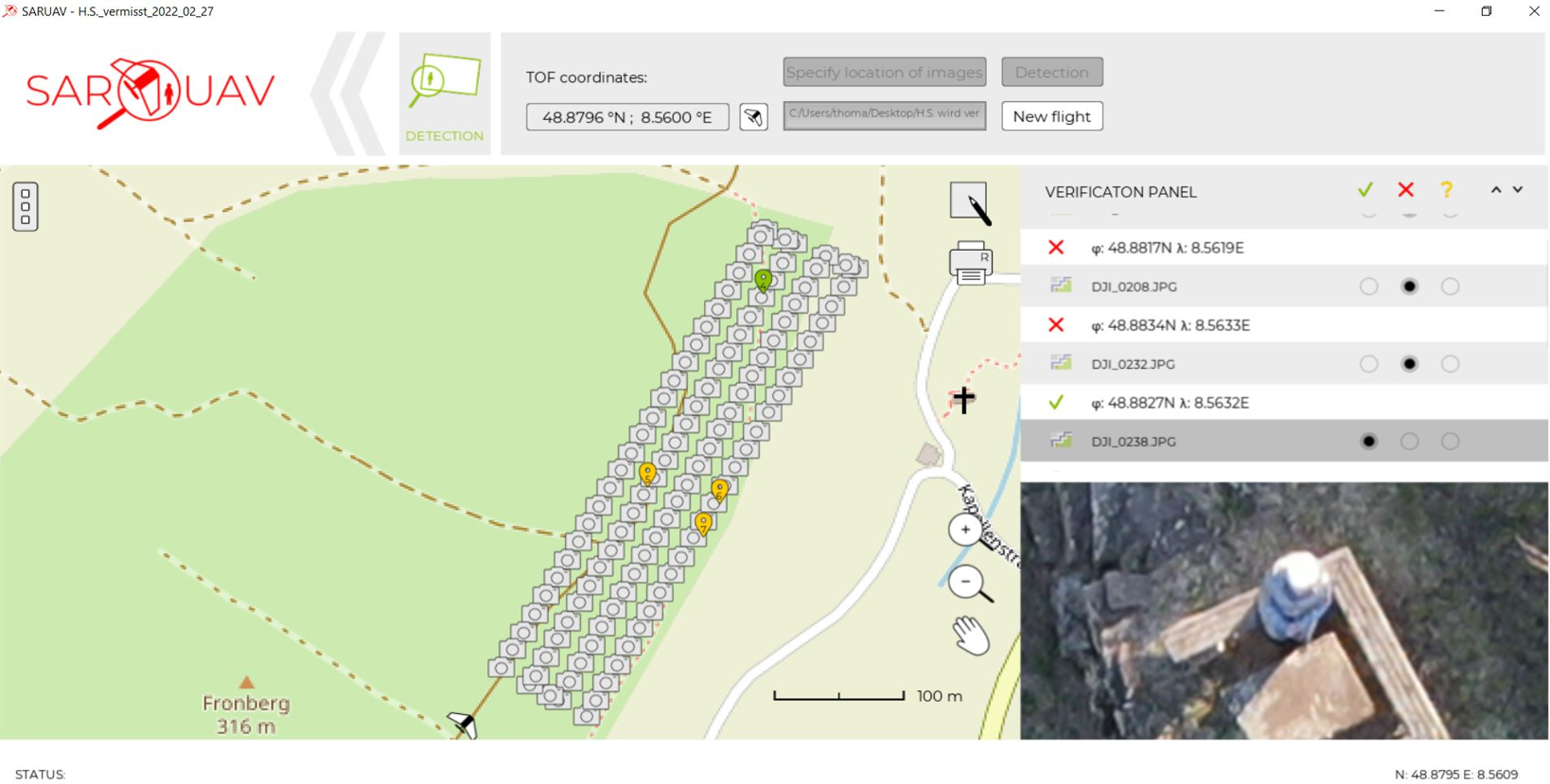
Task: Click the green marker on the map
Action: tap(764, 279)
